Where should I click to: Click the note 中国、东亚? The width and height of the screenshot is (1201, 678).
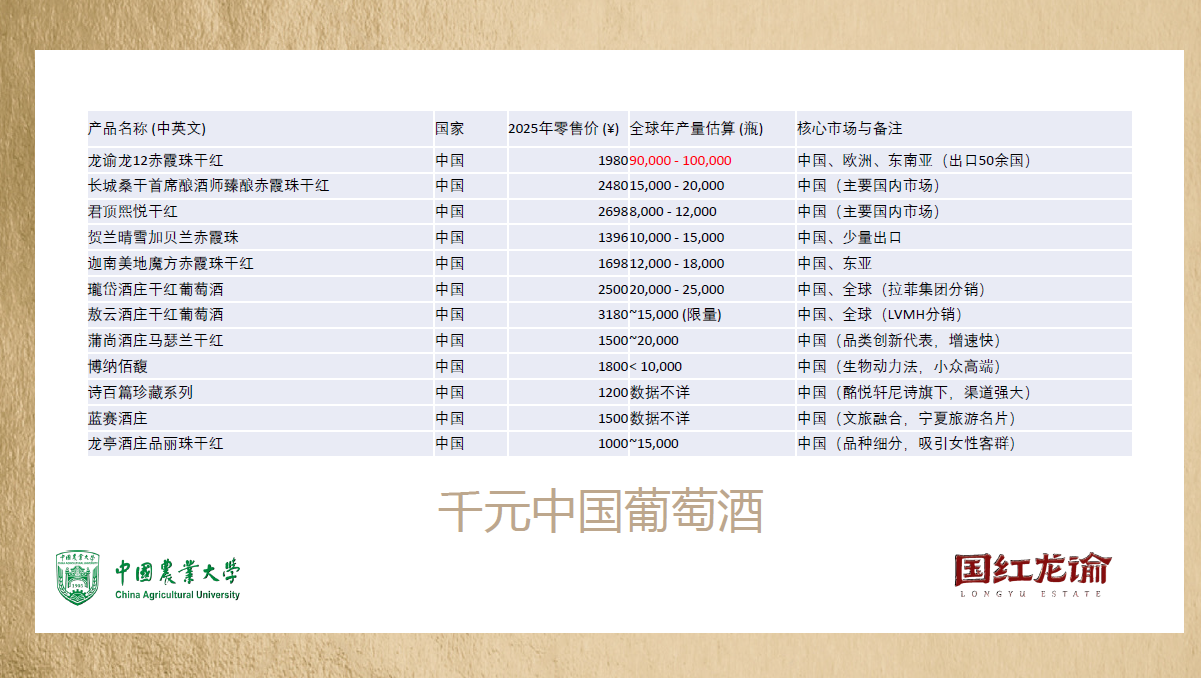click(x=834, y=264)
